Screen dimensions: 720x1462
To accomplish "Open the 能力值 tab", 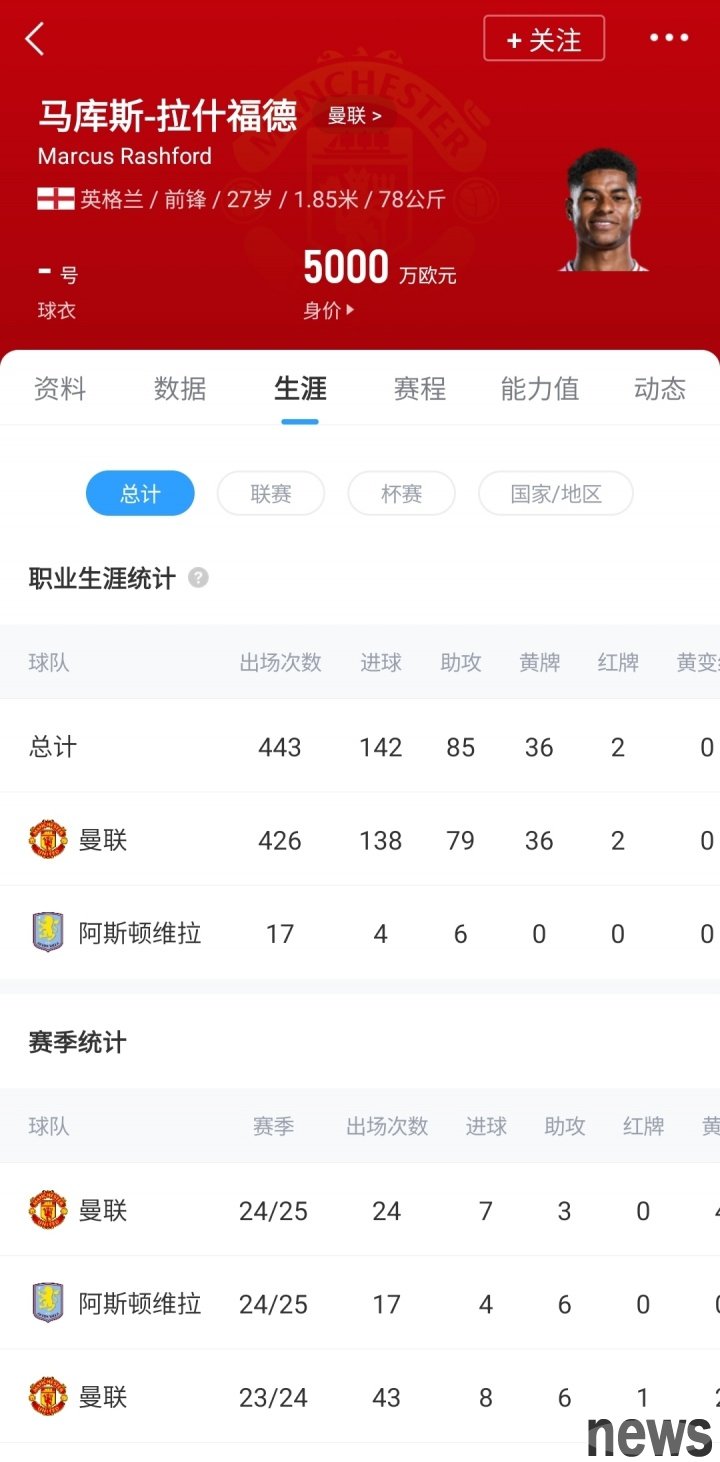I will click(540, 389).
